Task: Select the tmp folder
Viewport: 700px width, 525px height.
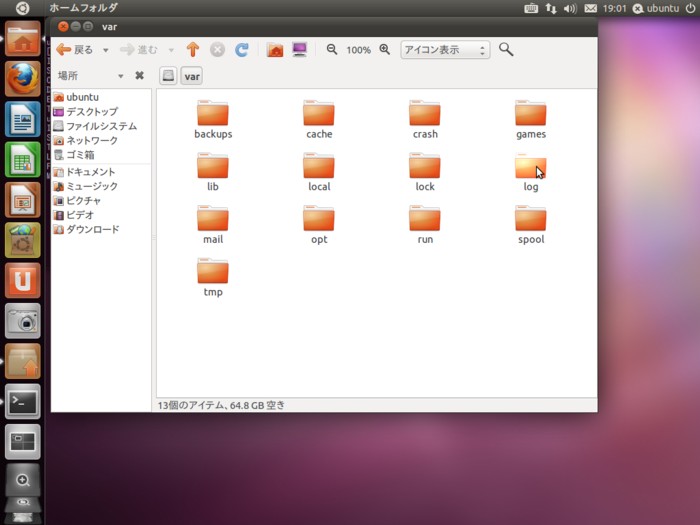Action: coord(213,277)
